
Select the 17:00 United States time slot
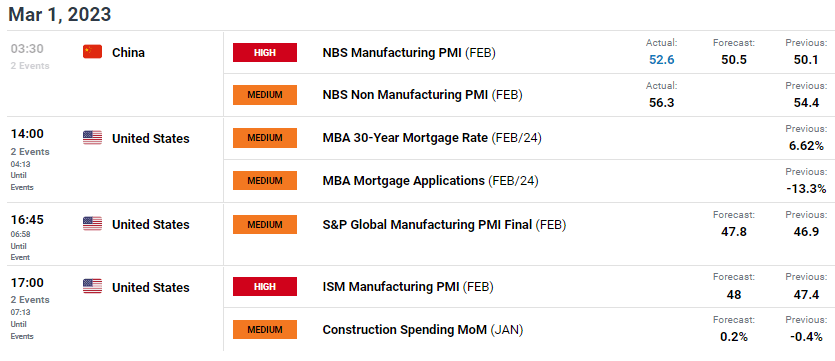pyautogui.click(x=27, y=283)
